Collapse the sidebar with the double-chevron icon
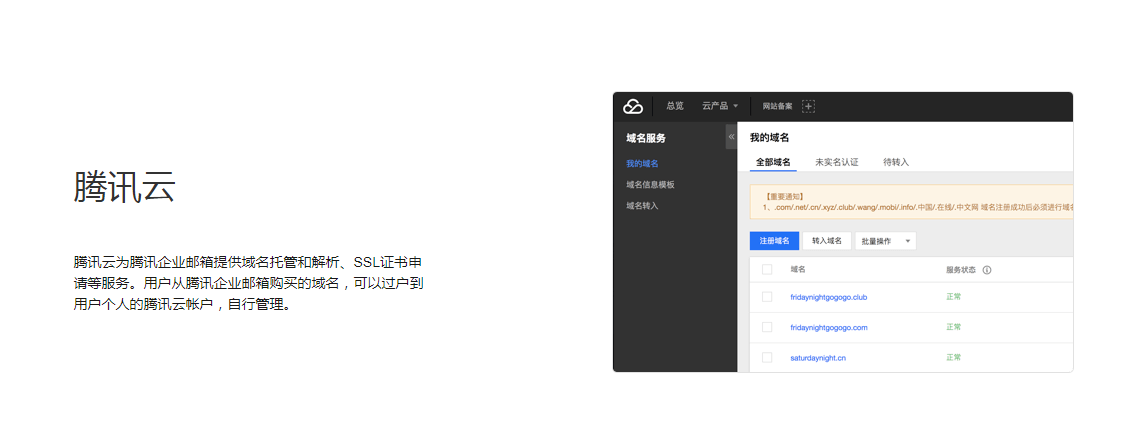Viewport: 1141px width, 424px height. (x=731, y=137)
